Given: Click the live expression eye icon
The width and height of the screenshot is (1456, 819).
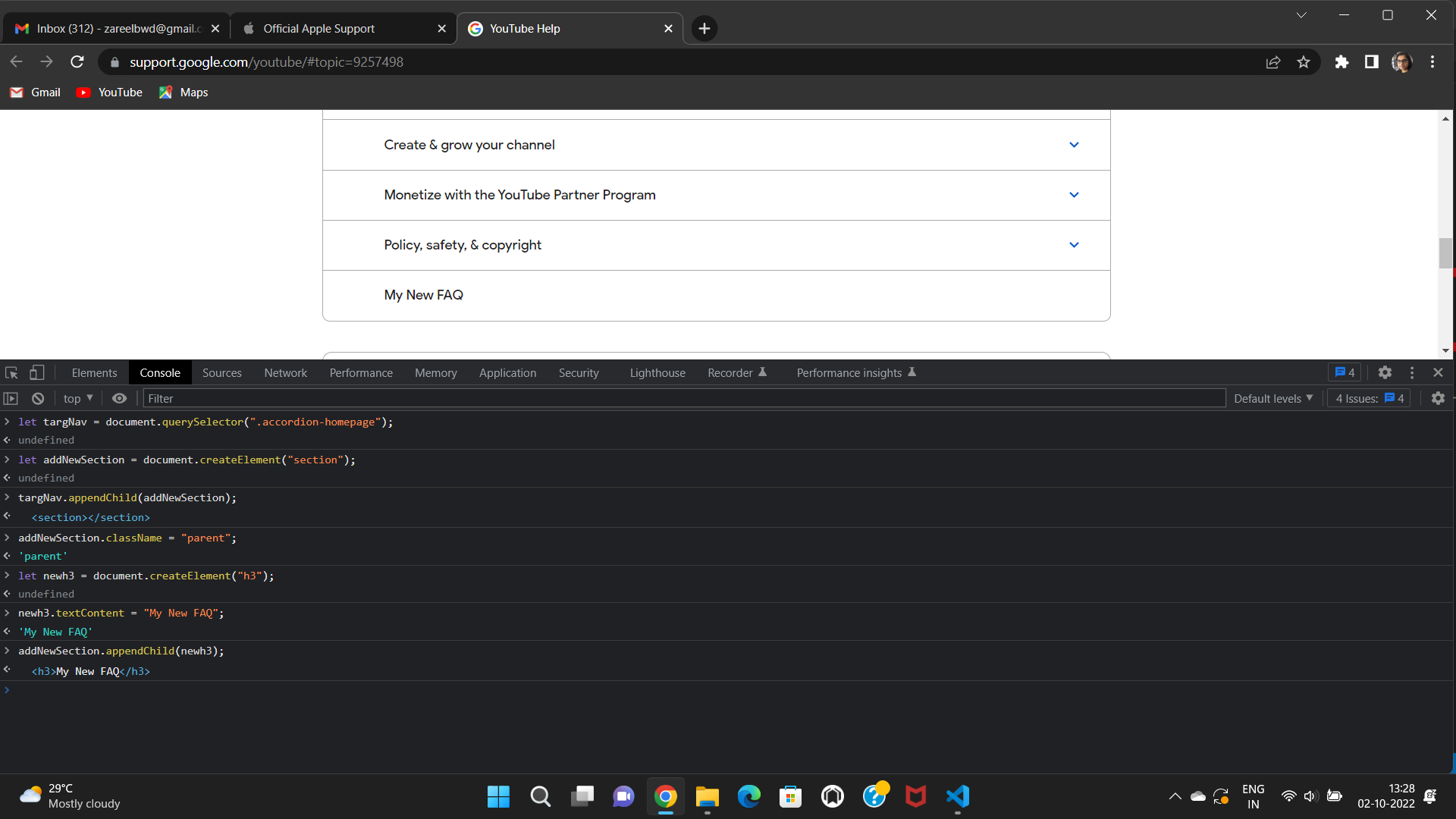Looking at the screenshot, I should click(119, 398).
